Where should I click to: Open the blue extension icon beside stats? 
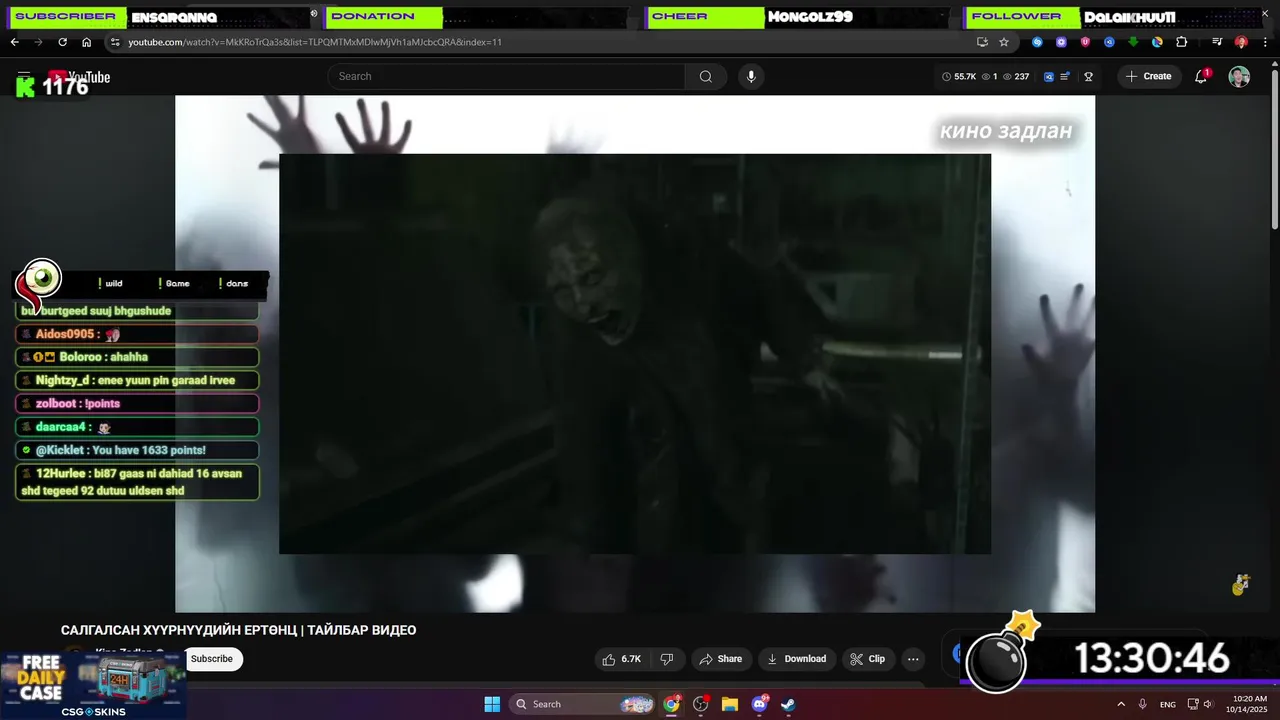coord(1049,76)
